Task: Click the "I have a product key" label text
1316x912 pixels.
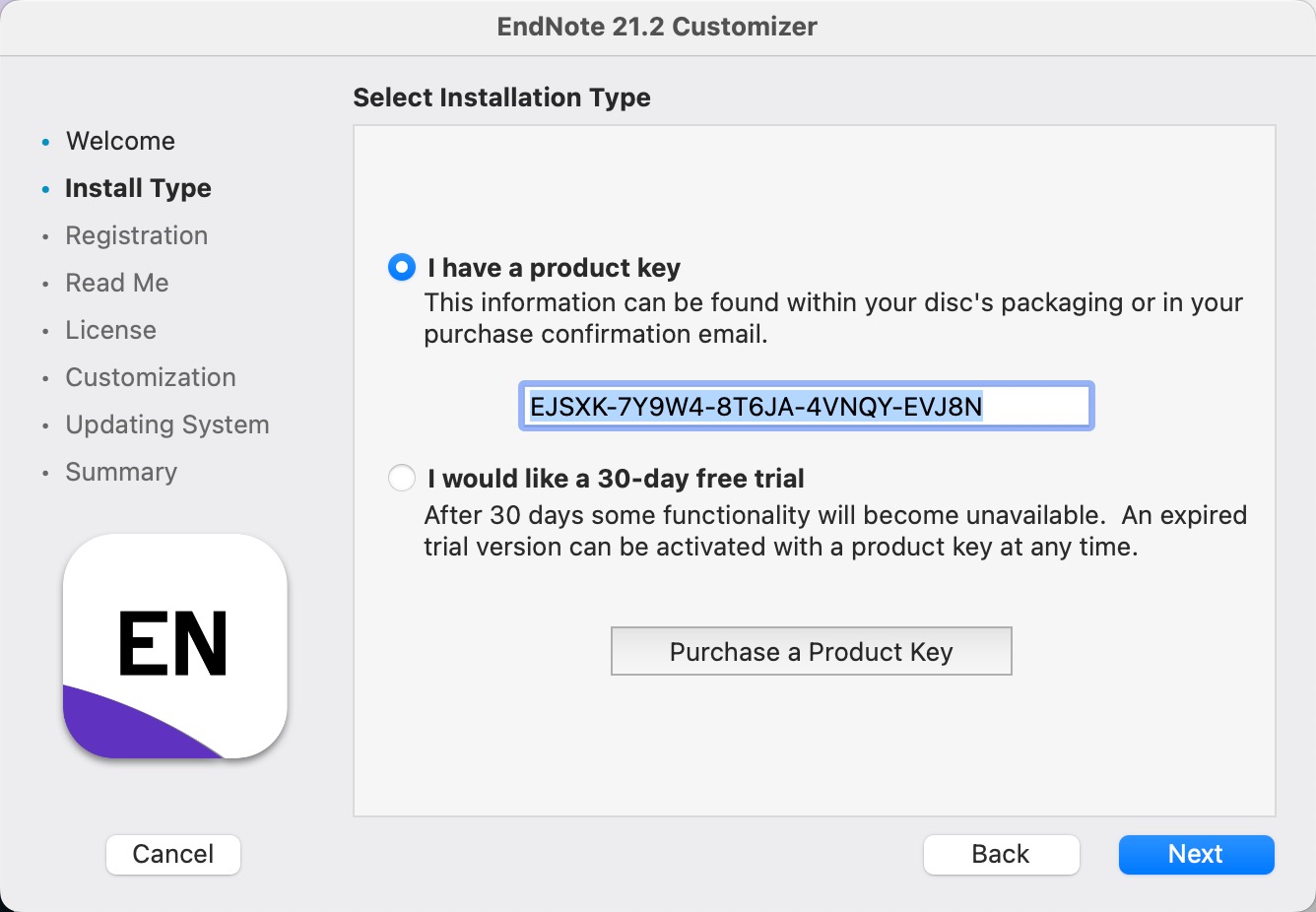Action: coord(554,268)
